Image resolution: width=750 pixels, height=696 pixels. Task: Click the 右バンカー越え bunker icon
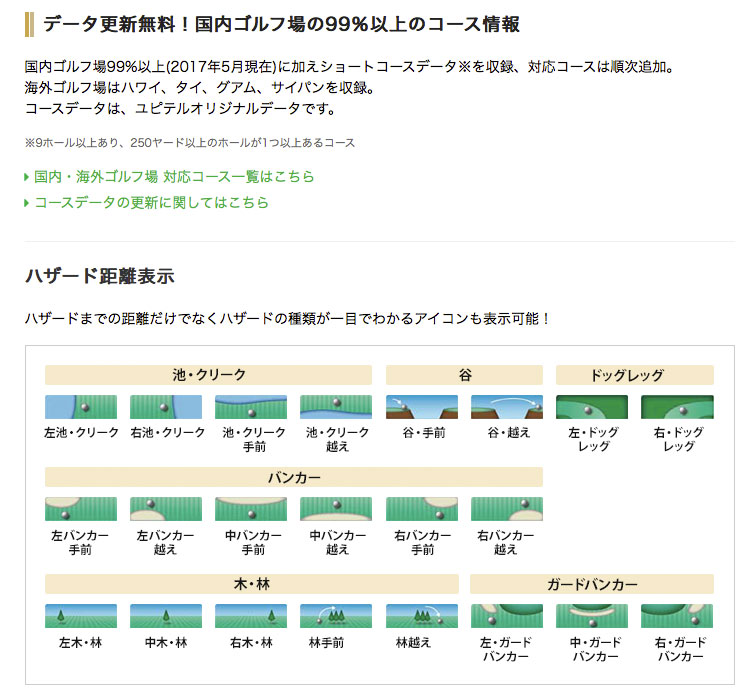click(507, 509)
